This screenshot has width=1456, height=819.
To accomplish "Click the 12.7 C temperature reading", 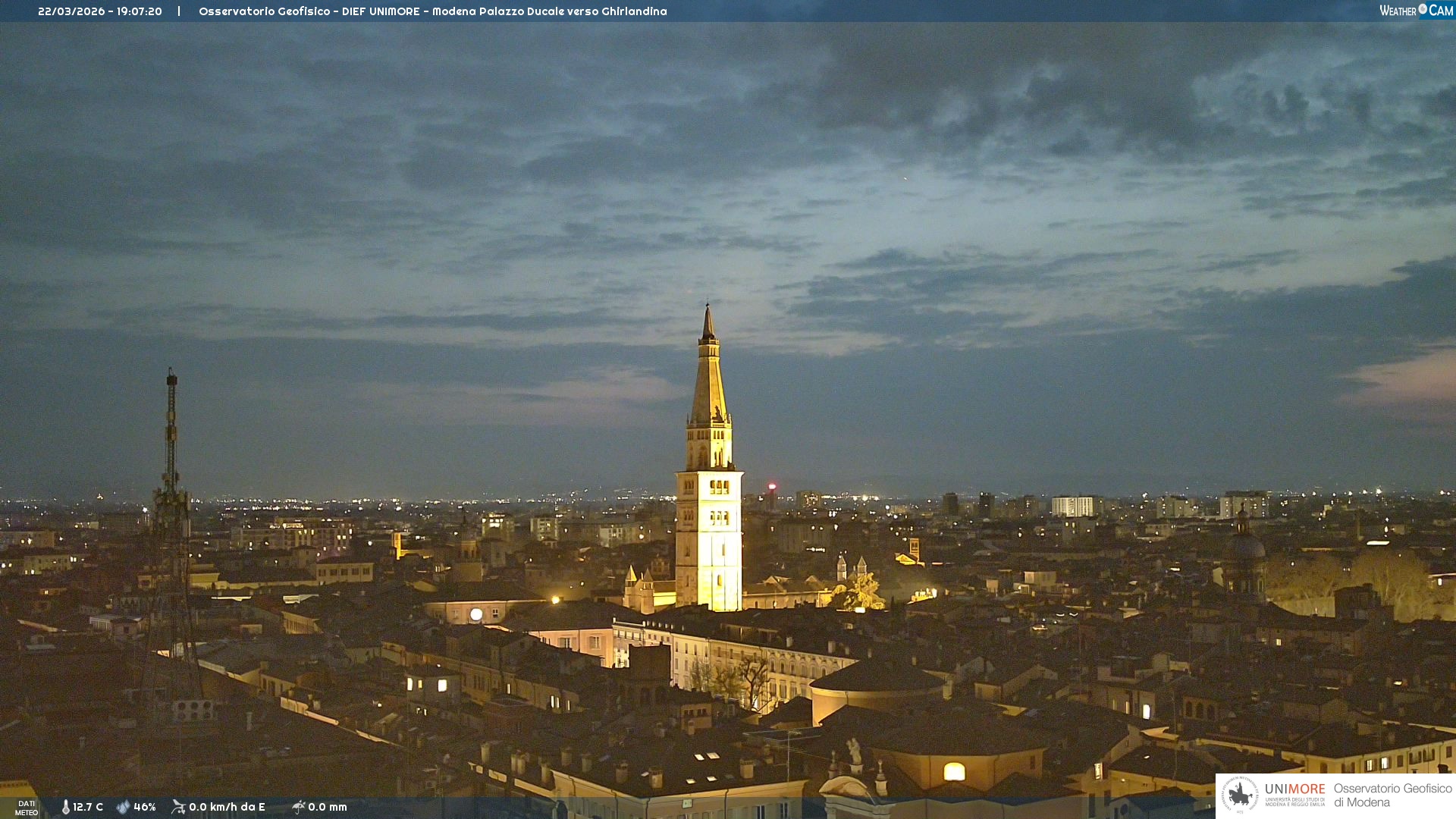I will pyautogui.click(x=88, y=807).
